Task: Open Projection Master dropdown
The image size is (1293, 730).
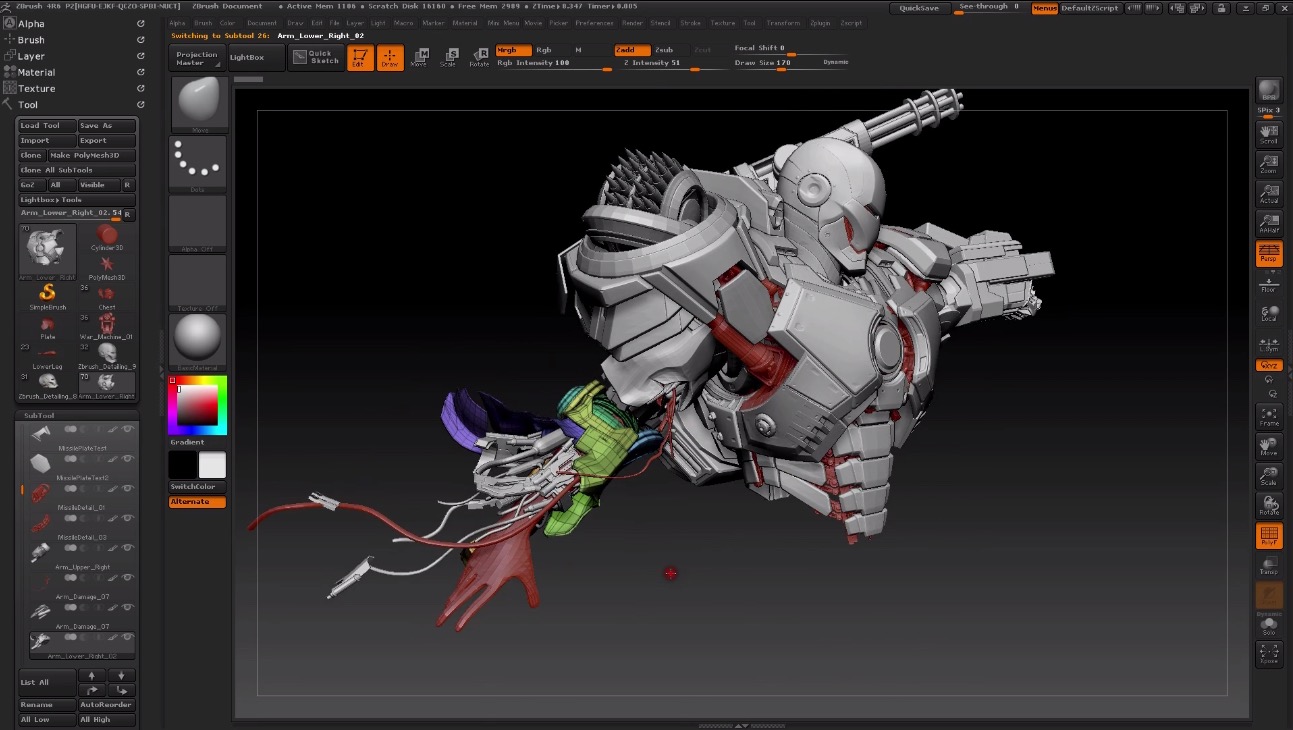Action: [197, 58]
